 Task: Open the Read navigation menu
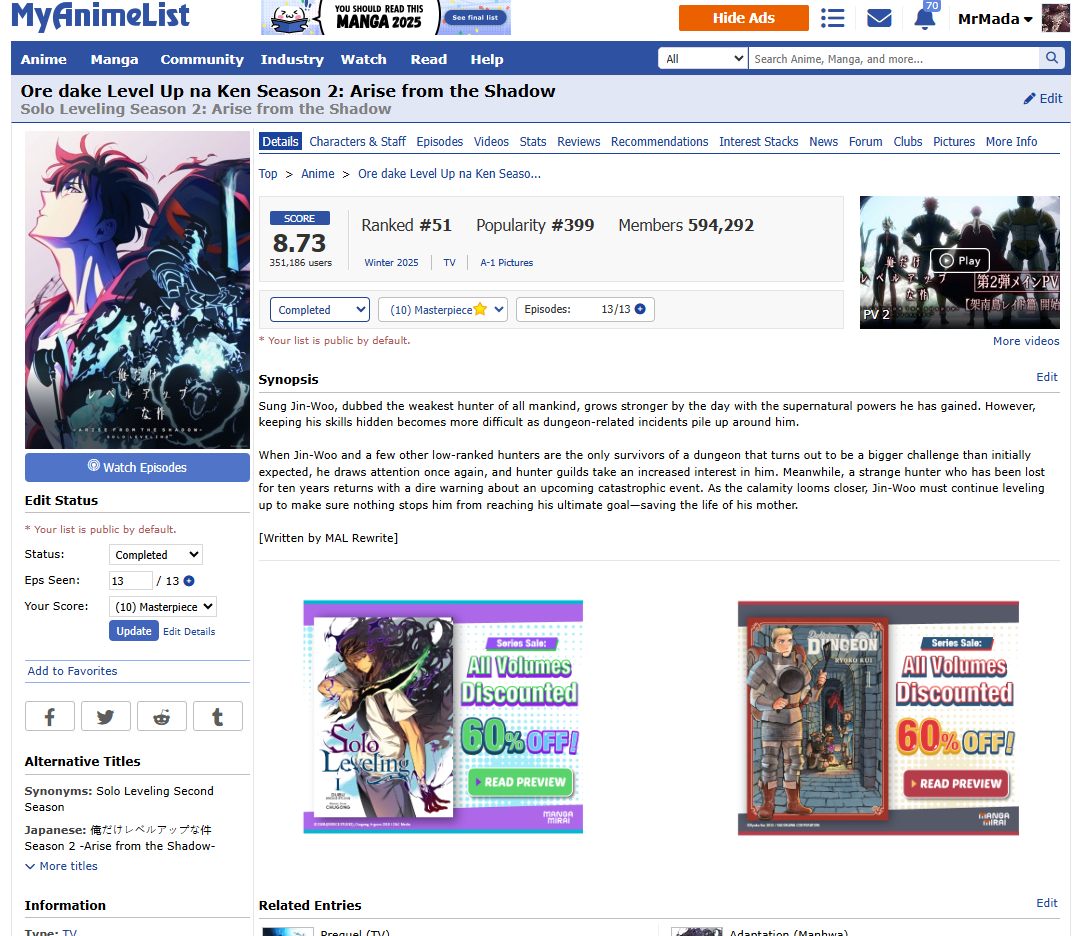(x=429, y=59)
